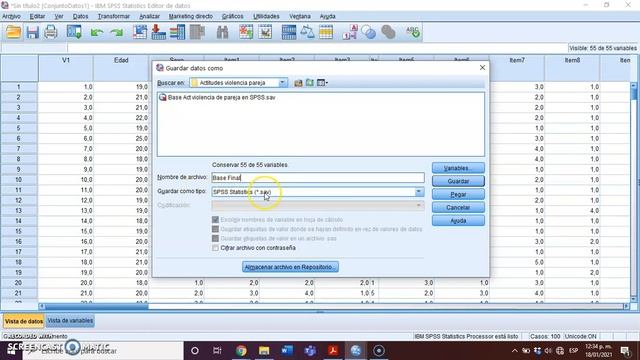This screenshot has height=360, width=640.
Task: Click the Guardar button
Action: (458, 181)
